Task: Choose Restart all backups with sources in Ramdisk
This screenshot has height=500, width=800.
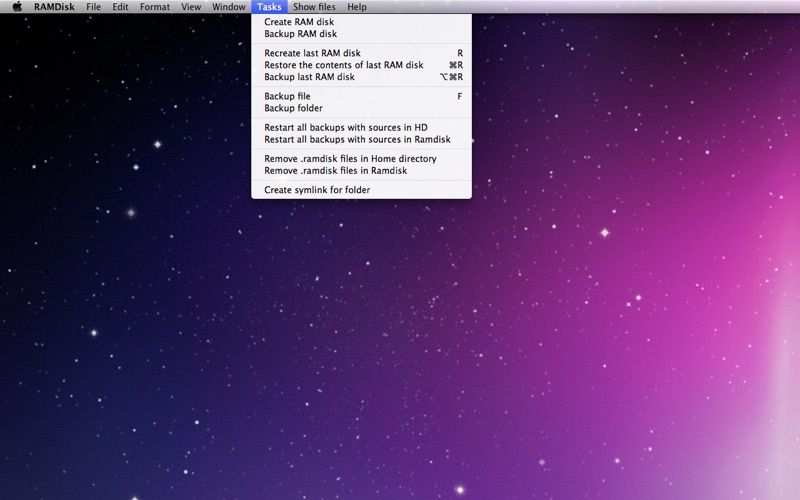Action: pyautogui.click(x=361, y=139)
